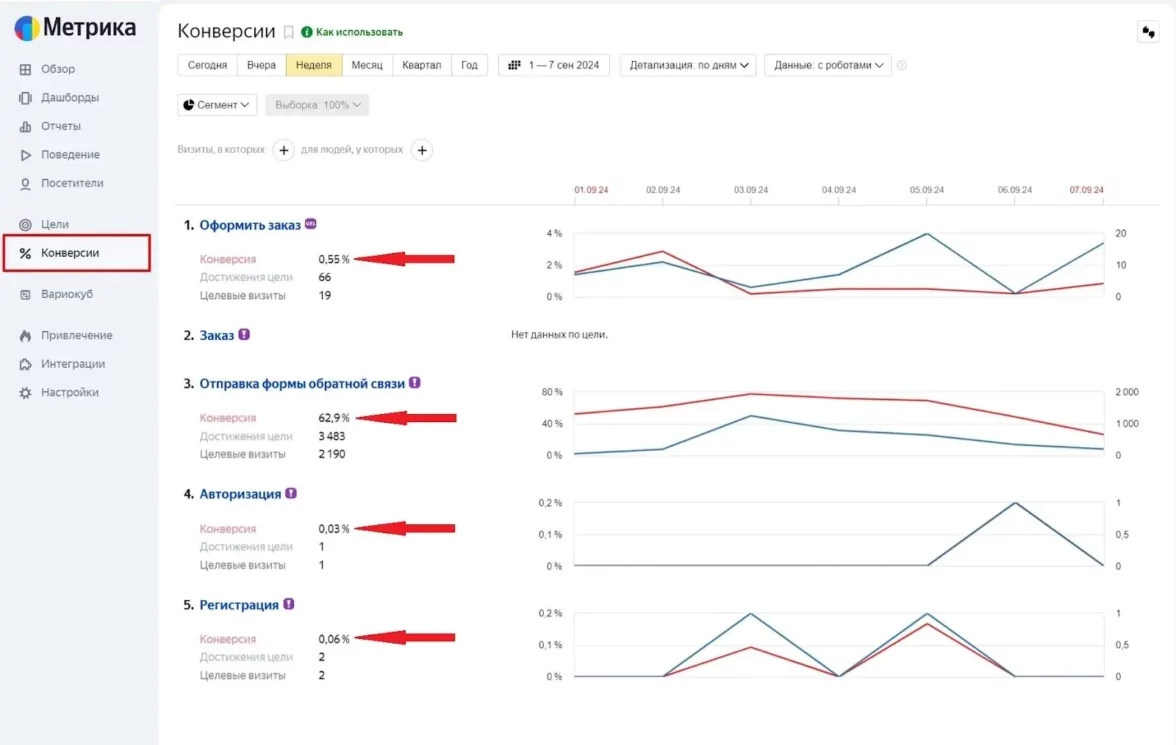The image size is (1176, 745).
Task: Click the bookmark icon next to Конверсии title
Action: pyautogui.click(x=288, y=32)
